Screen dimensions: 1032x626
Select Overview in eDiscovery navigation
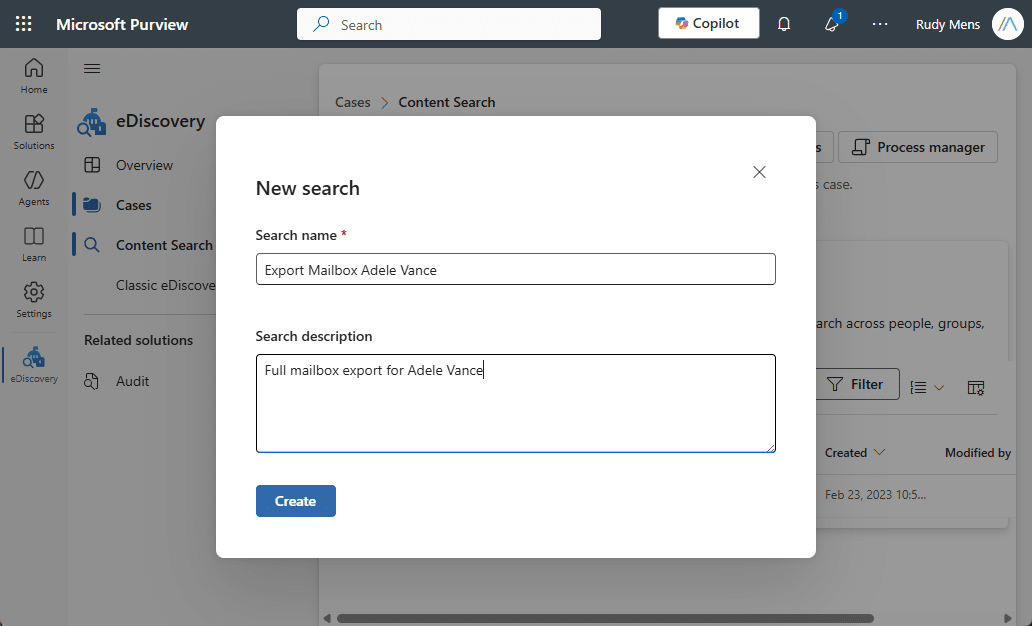(x=144, y=165)
